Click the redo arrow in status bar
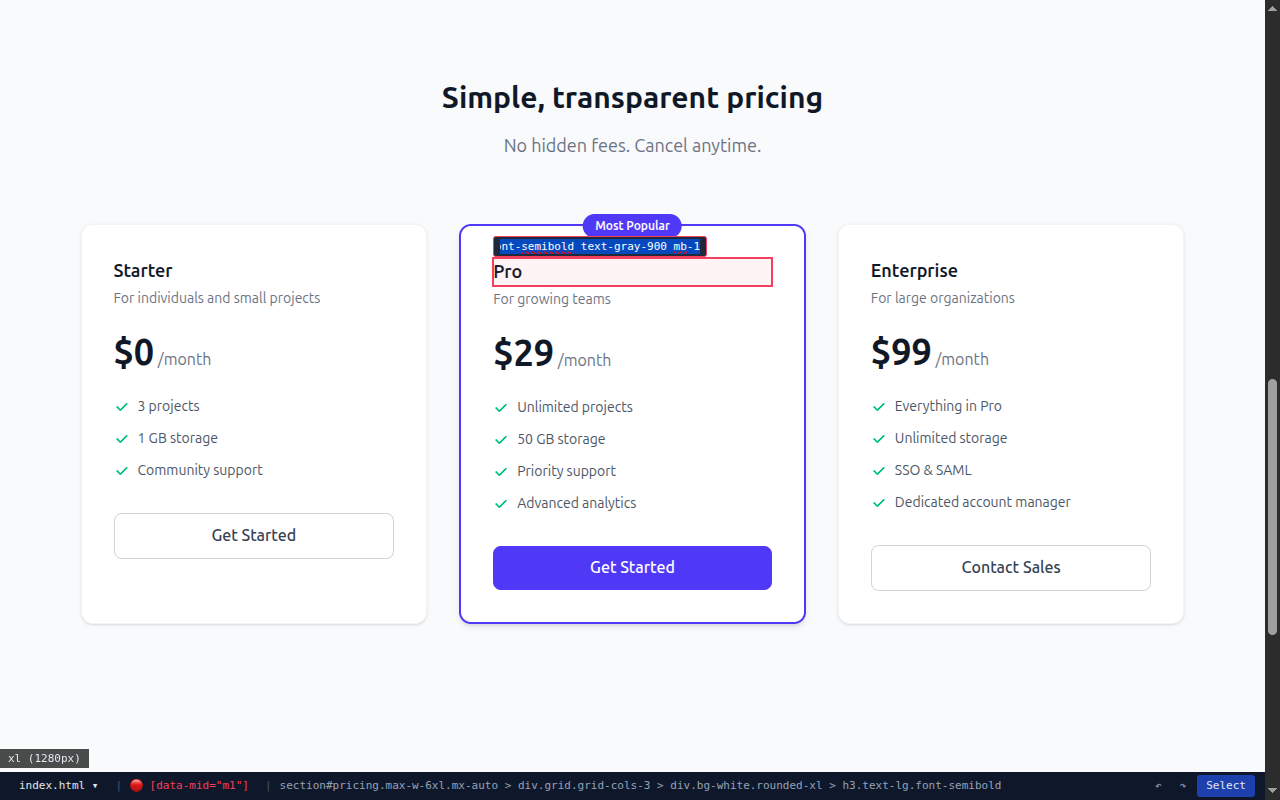 pos(1182,786)
